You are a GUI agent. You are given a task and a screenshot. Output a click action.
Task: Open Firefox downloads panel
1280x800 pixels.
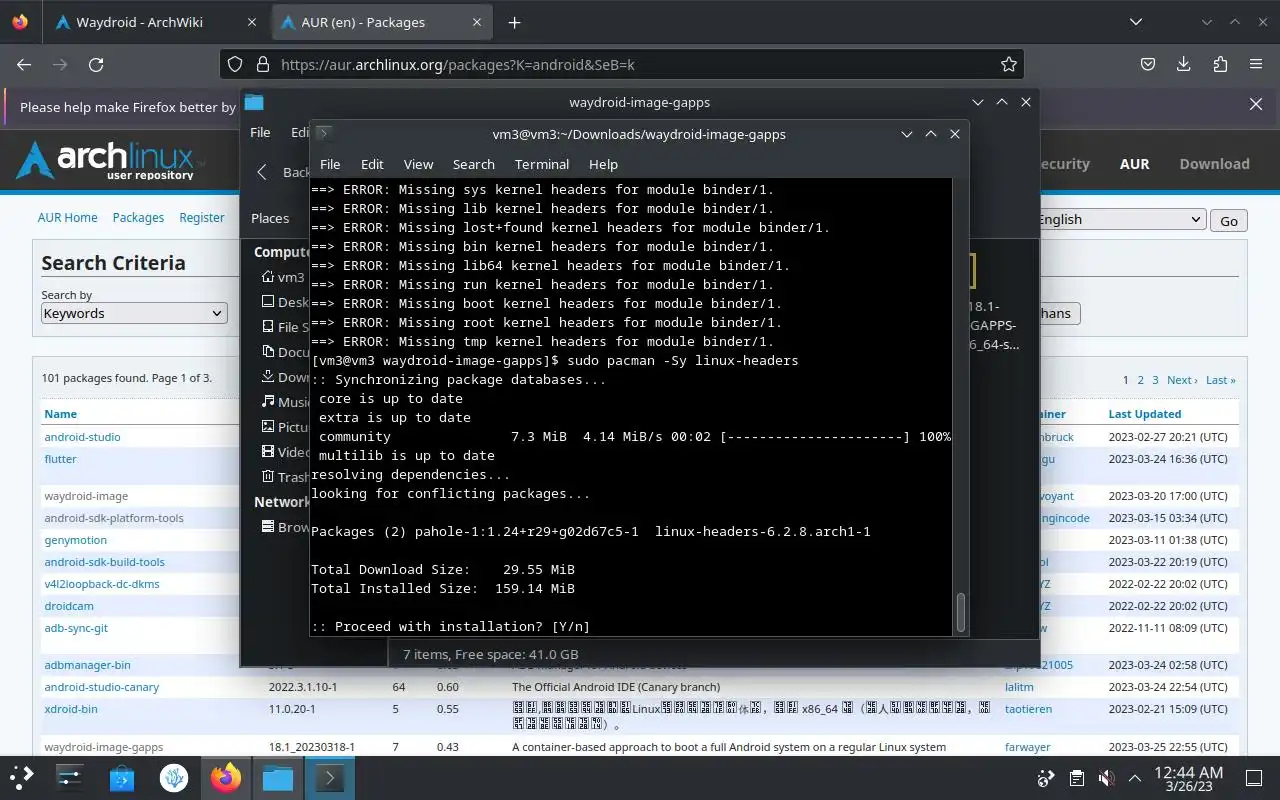point(1184,64)
